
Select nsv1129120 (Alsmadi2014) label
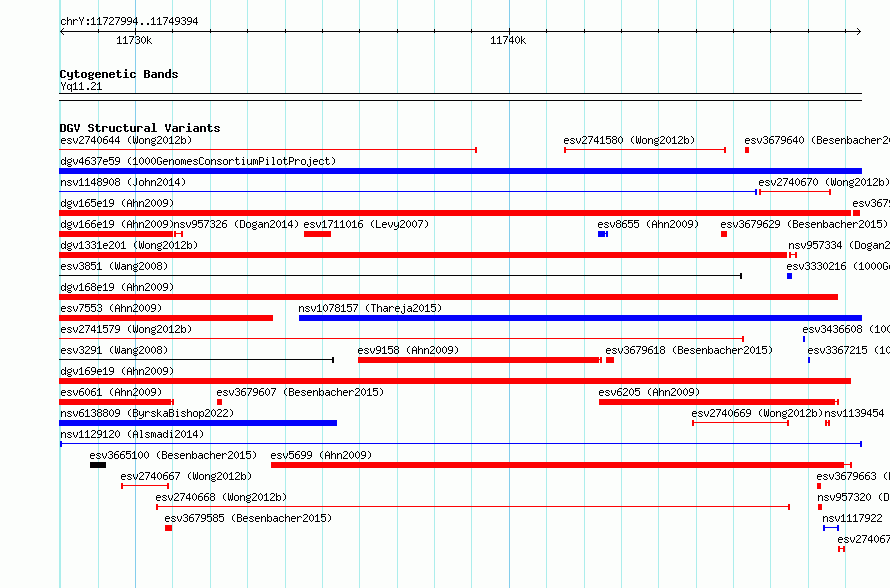[x=132, y=434]
